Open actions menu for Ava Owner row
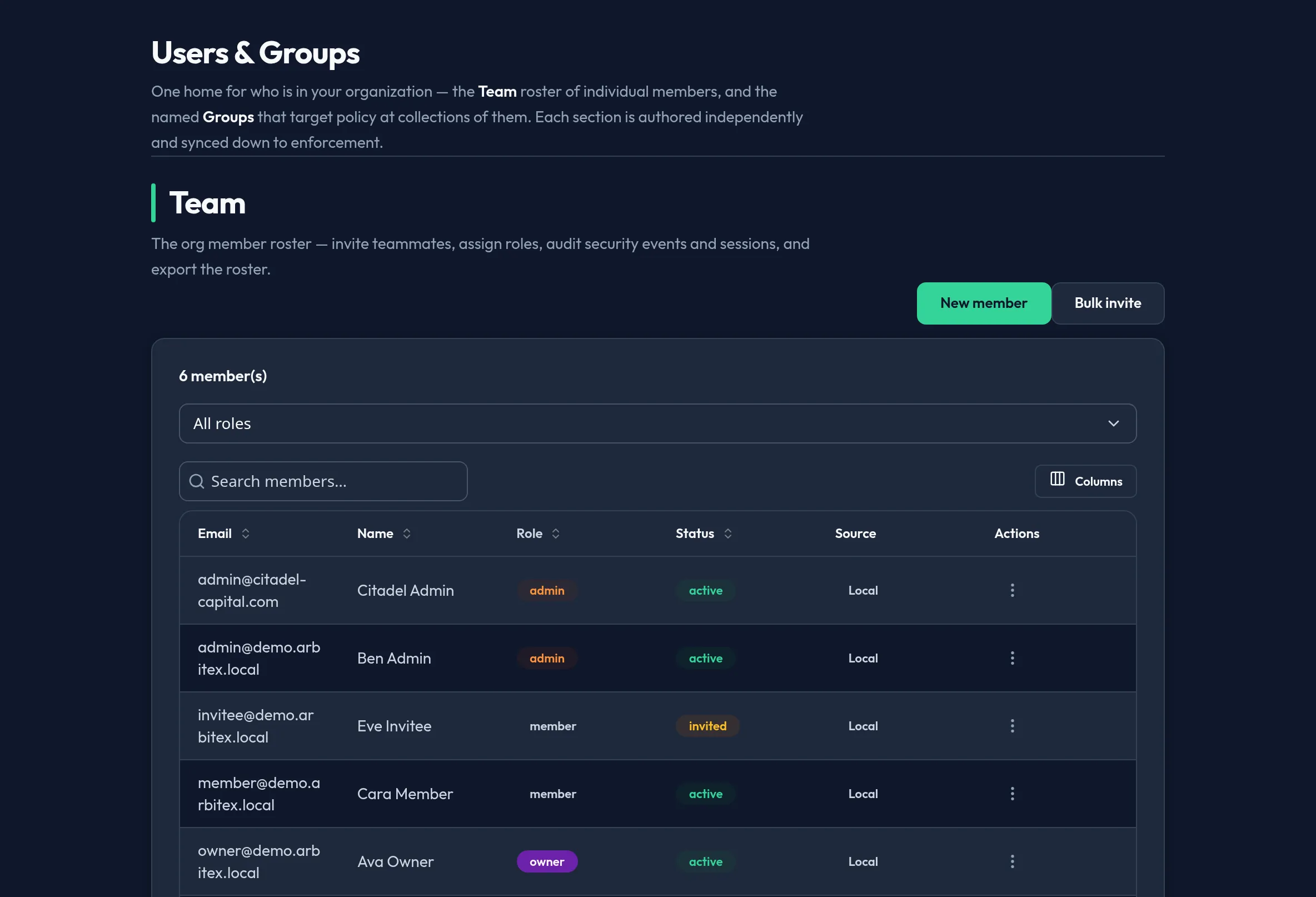This screenshot has height=897, width=1316. pos(1012,861)
